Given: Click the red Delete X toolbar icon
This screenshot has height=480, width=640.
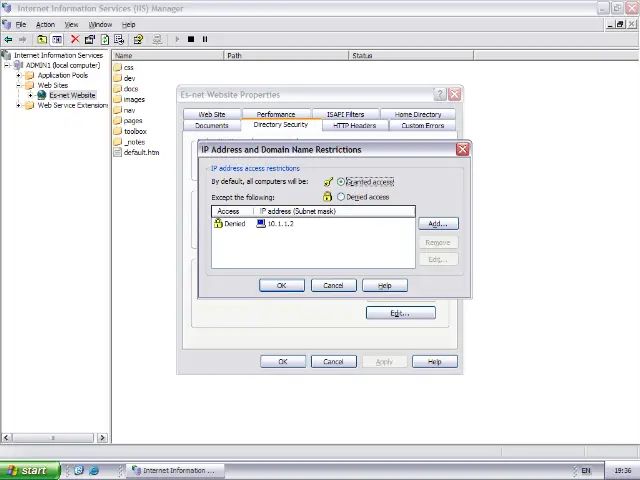Looking at the screenshot, I should tap(75, 39).
